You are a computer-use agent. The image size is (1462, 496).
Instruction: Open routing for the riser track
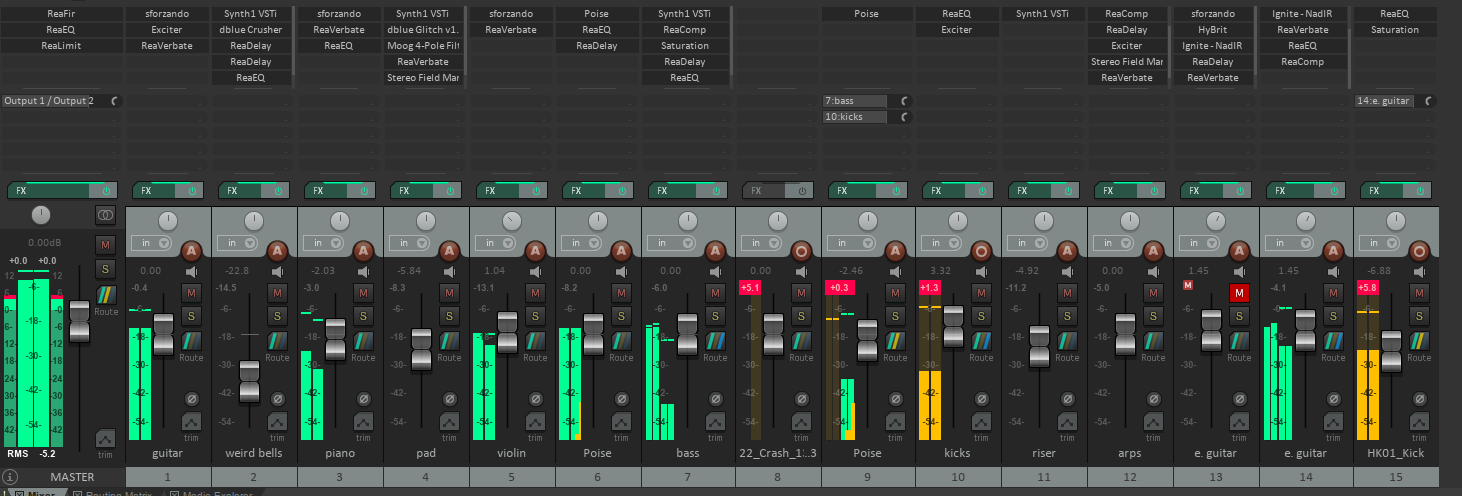[x=1066, y=340]
